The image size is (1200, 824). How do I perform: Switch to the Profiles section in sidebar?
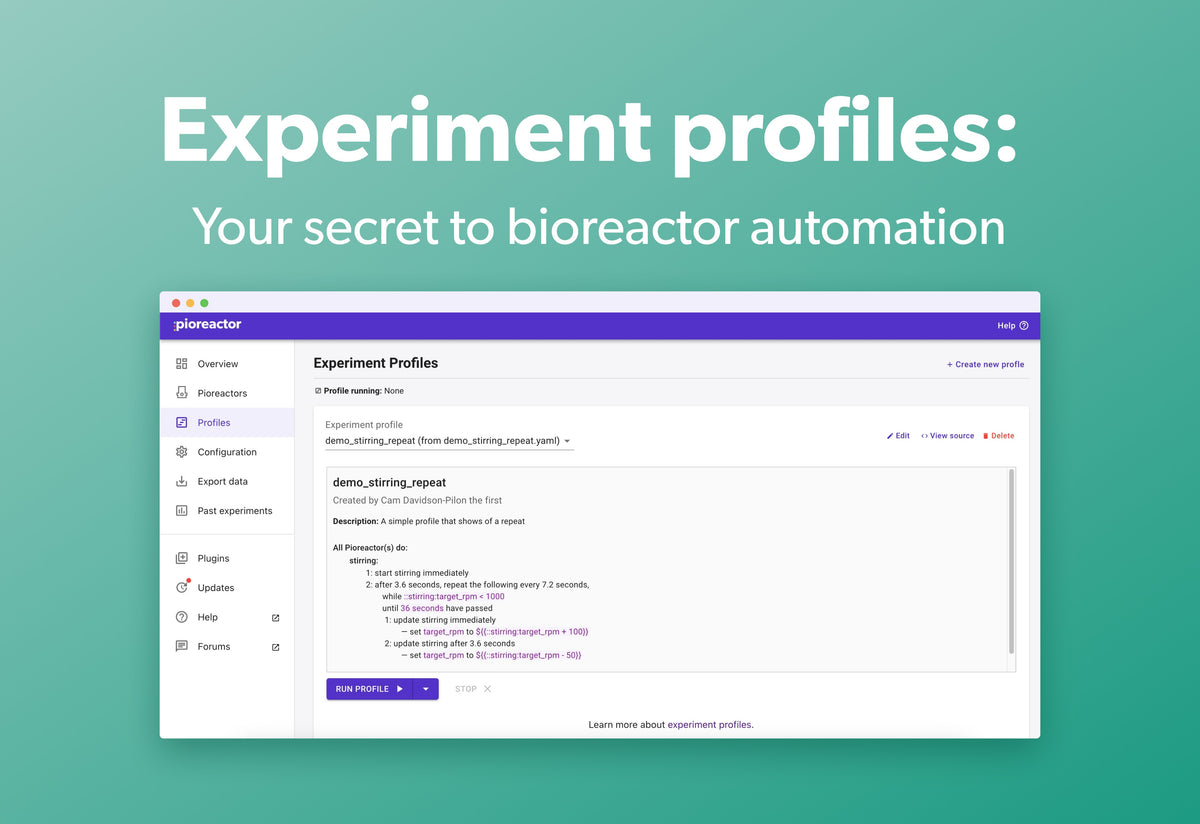point(212,422)
